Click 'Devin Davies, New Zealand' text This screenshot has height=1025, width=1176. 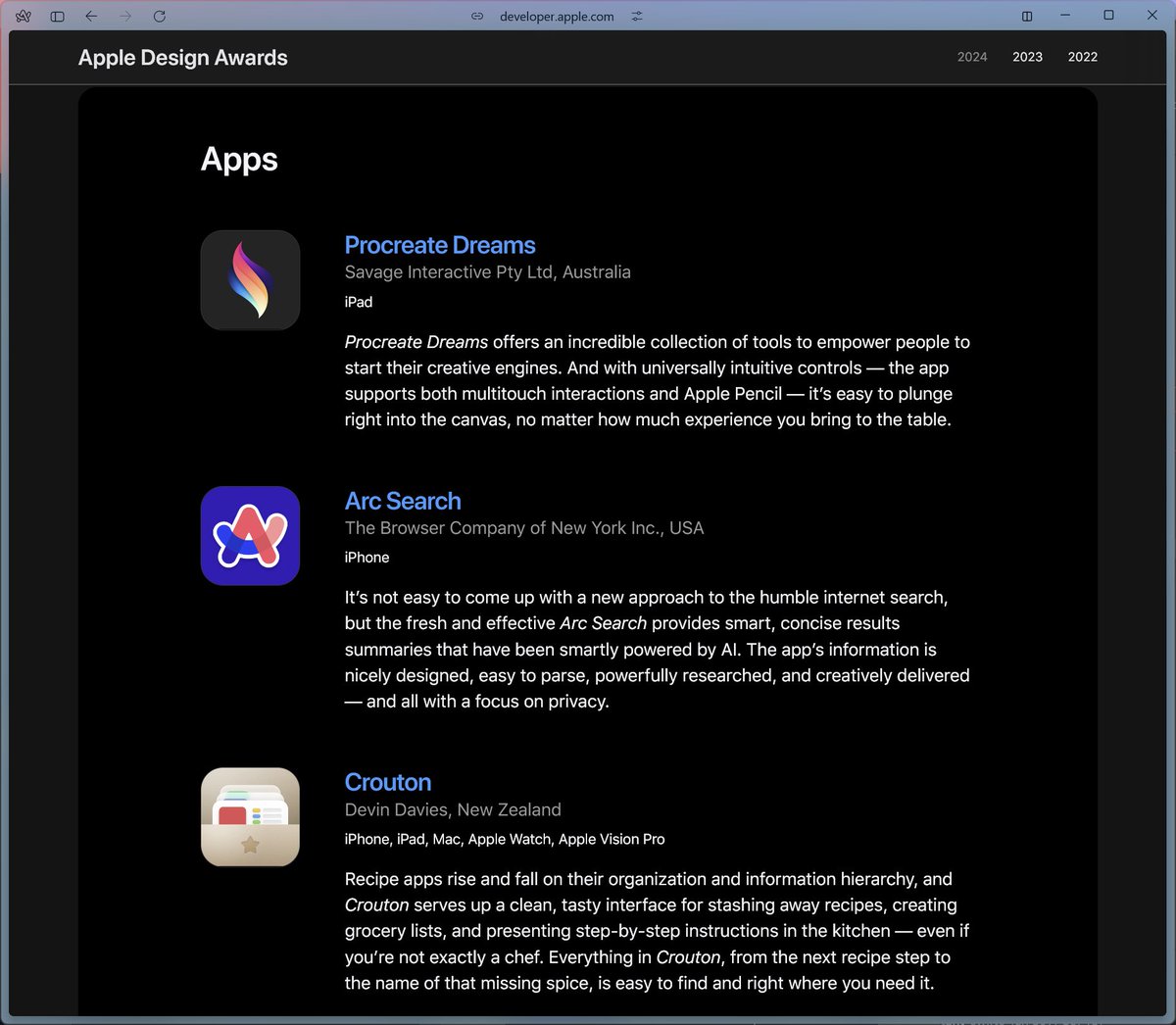click(x=453, y=809)
